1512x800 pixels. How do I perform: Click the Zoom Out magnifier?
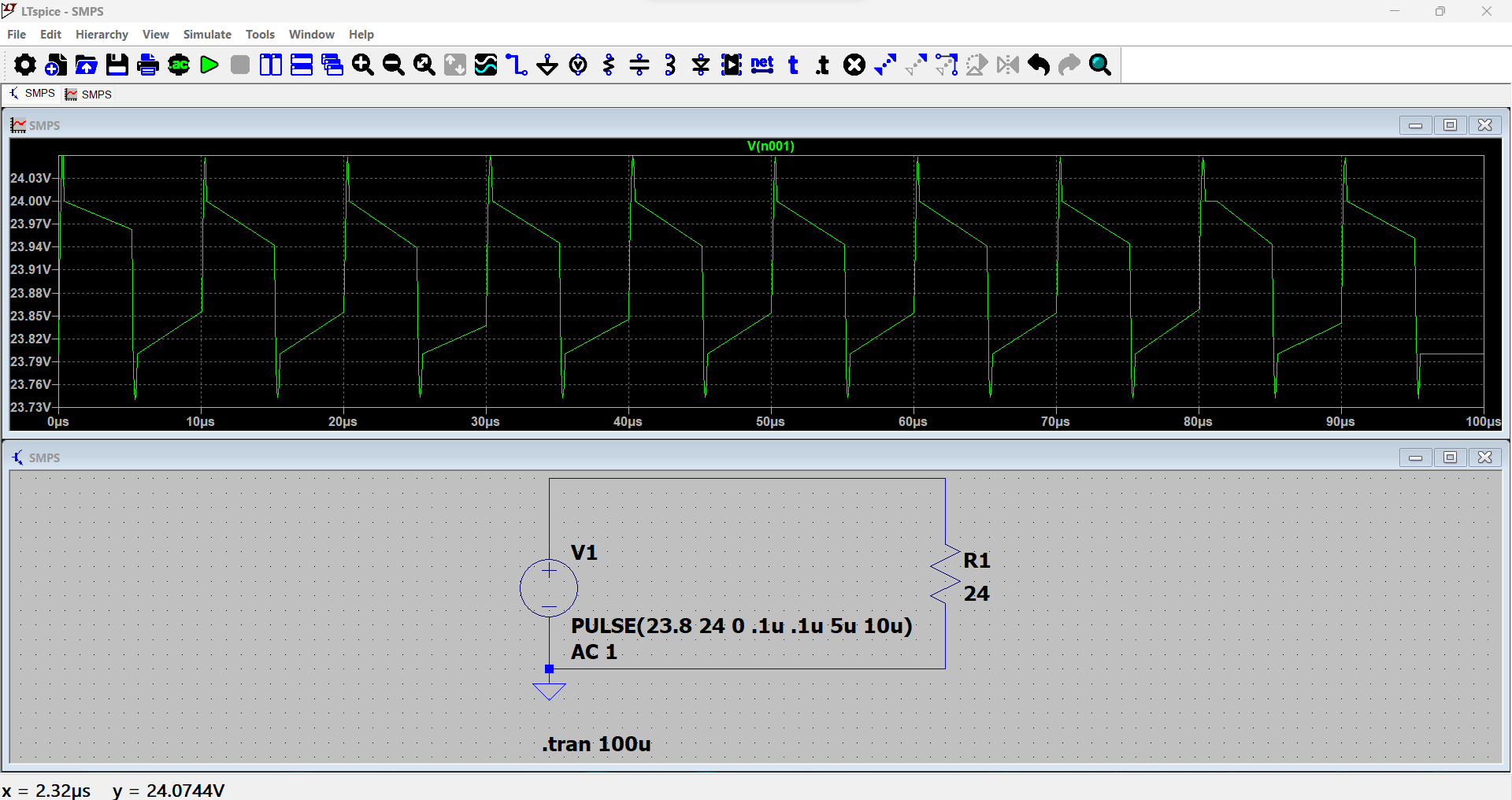coord(394,65)
